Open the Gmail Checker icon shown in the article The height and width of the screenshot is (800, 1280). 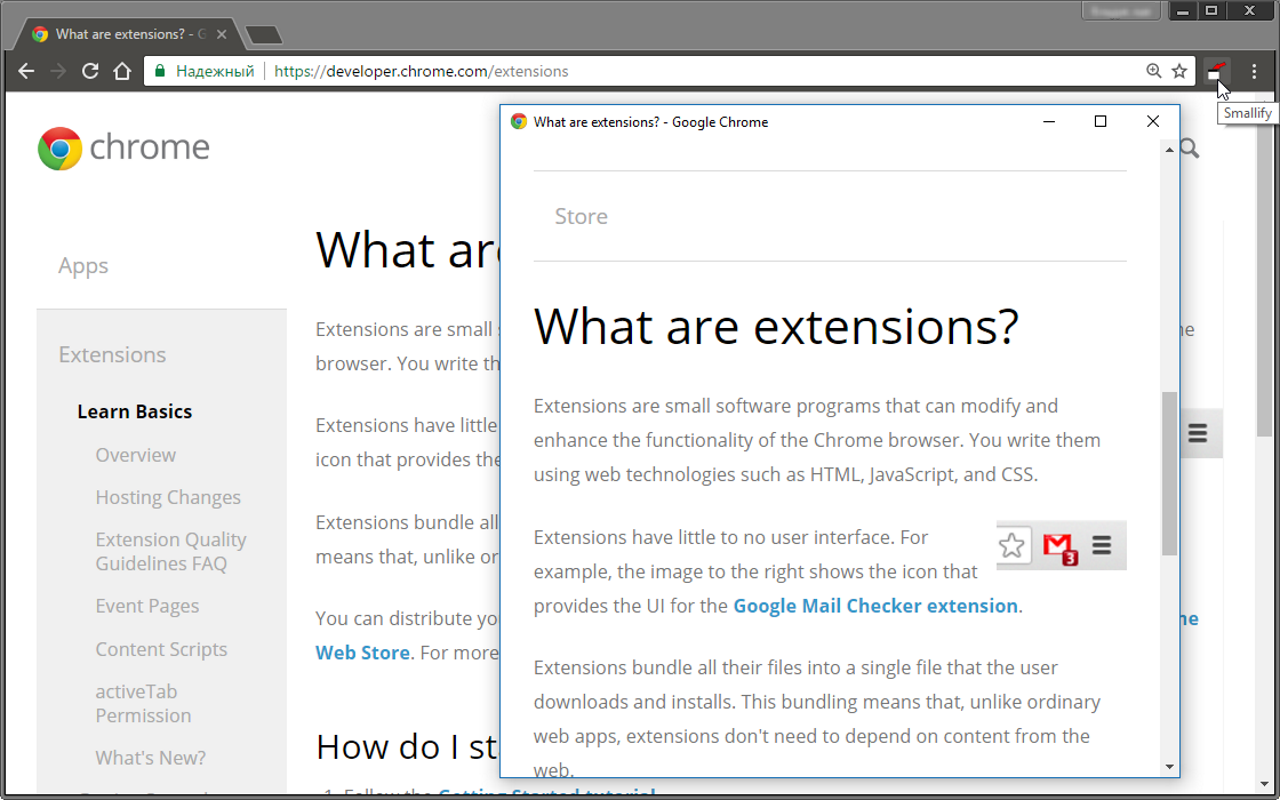pyautogui.click(x=1058, y=545)
